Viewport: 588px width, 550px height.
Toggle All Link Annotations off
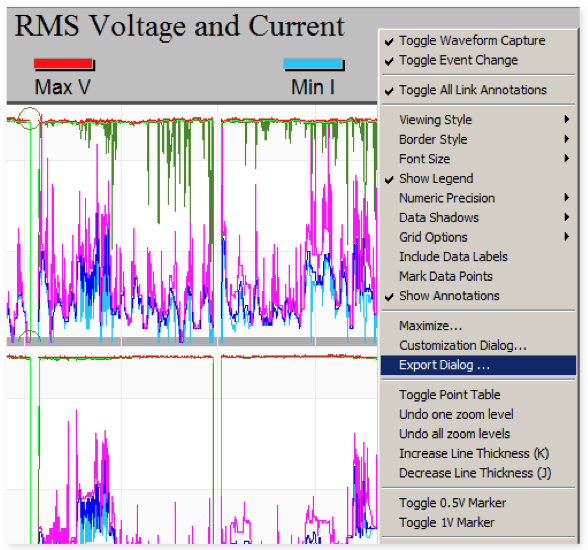coord(478,90)
